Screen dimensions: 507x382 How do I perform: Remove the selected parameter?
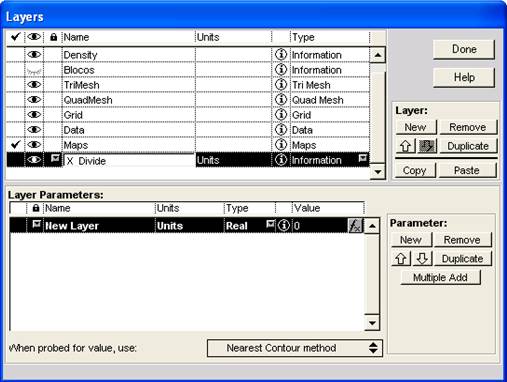tap(462, 240)
